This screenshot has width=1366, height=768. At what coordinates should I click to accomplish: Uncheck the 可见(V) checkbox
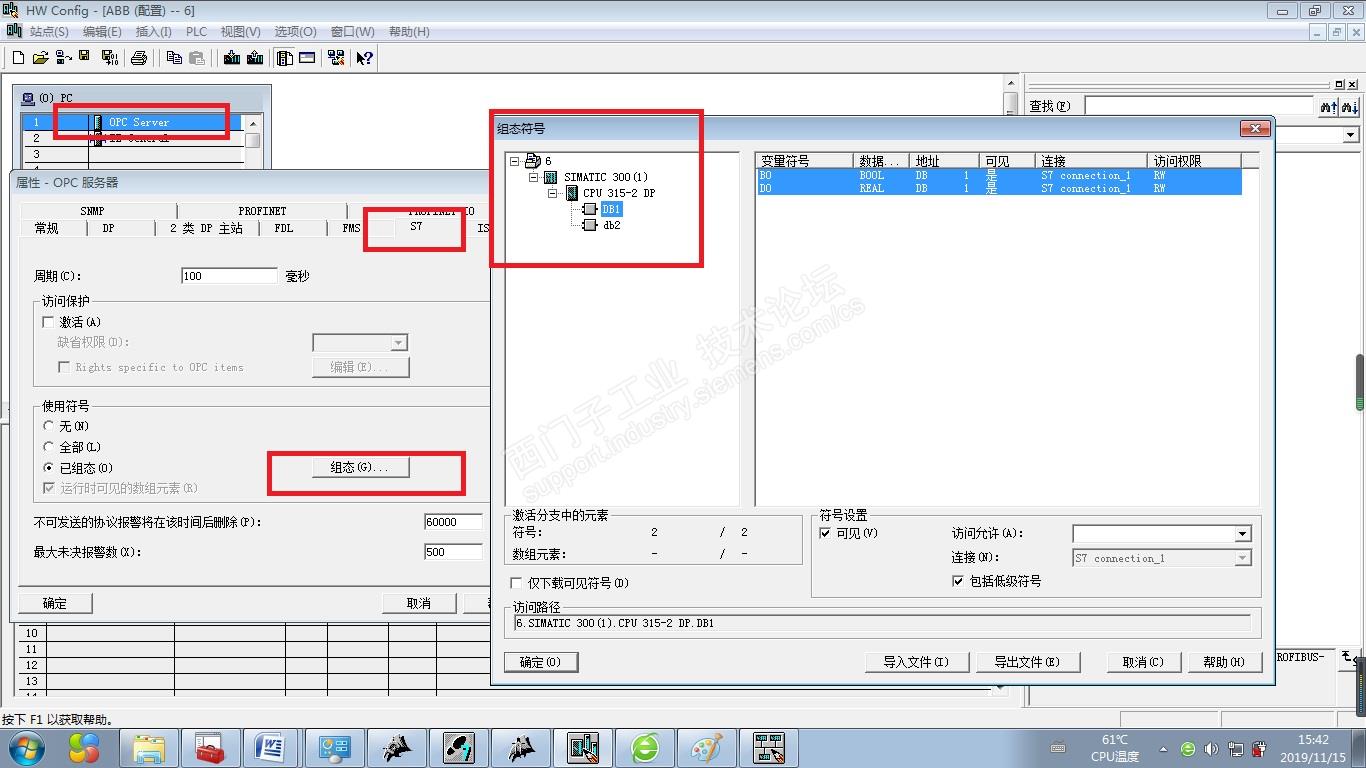pos(825,533)
